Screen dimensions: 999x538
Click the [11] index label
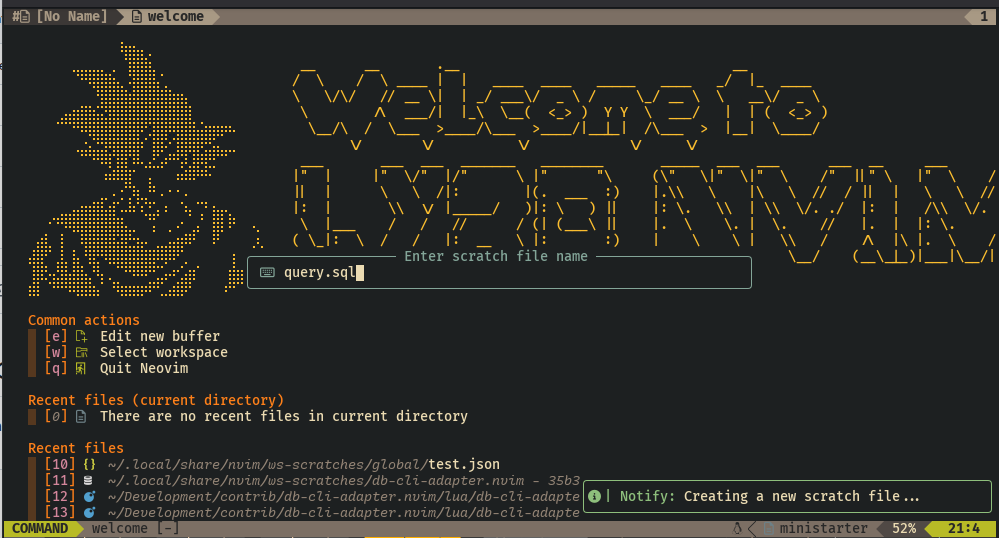click(59, 480)
